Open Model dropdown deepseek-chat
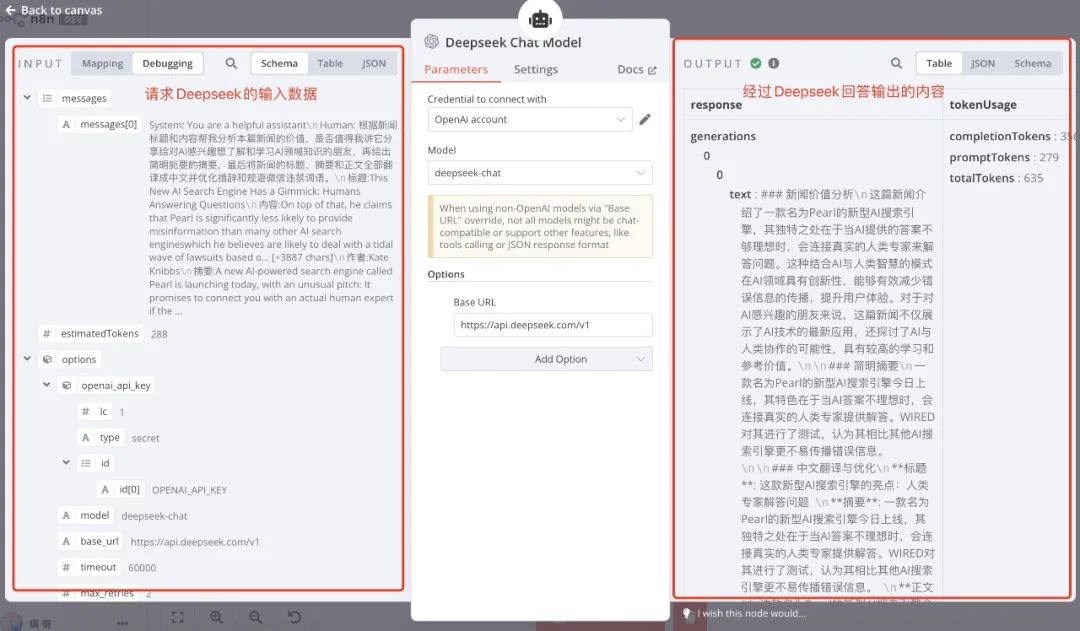The image size is (1080, 631). [x=540, y=173]
